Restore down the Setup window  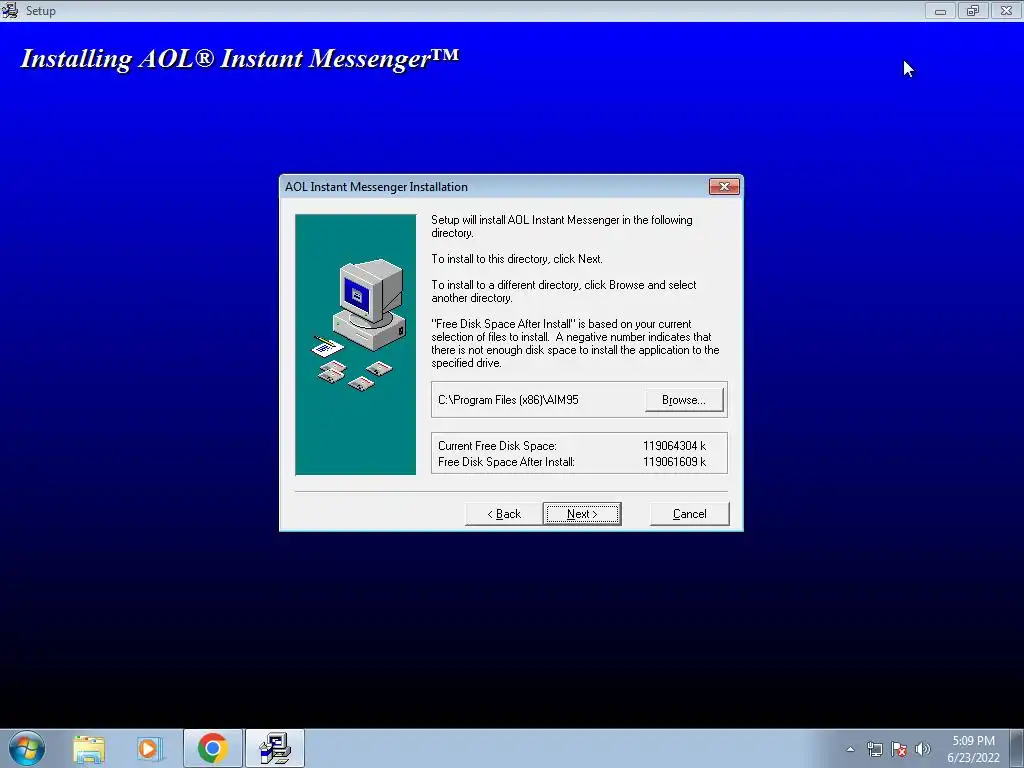click(x=973, y=10)
